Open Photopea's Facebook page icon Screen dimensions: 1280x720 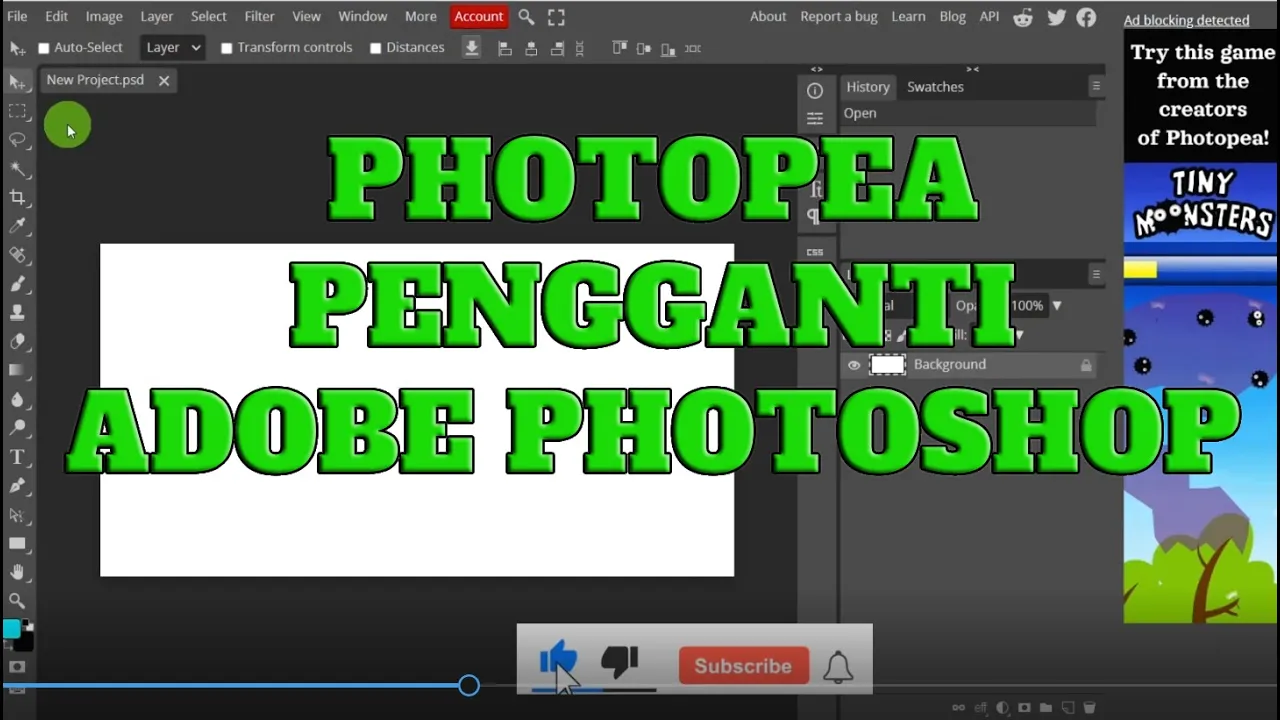[1086, 17]
